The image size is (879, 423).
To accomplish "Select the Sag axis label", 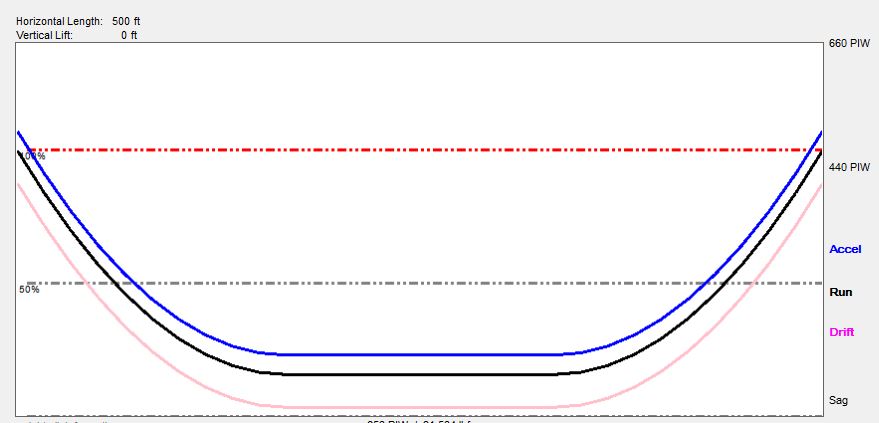I will (x=839, y=400).
